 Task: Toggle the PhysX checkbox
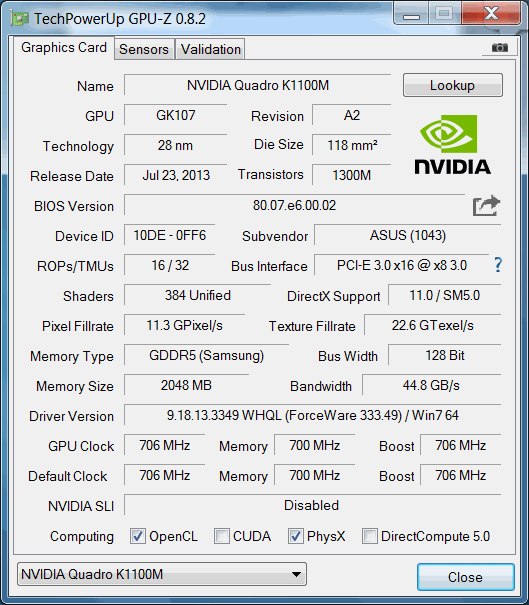[296, 536]
